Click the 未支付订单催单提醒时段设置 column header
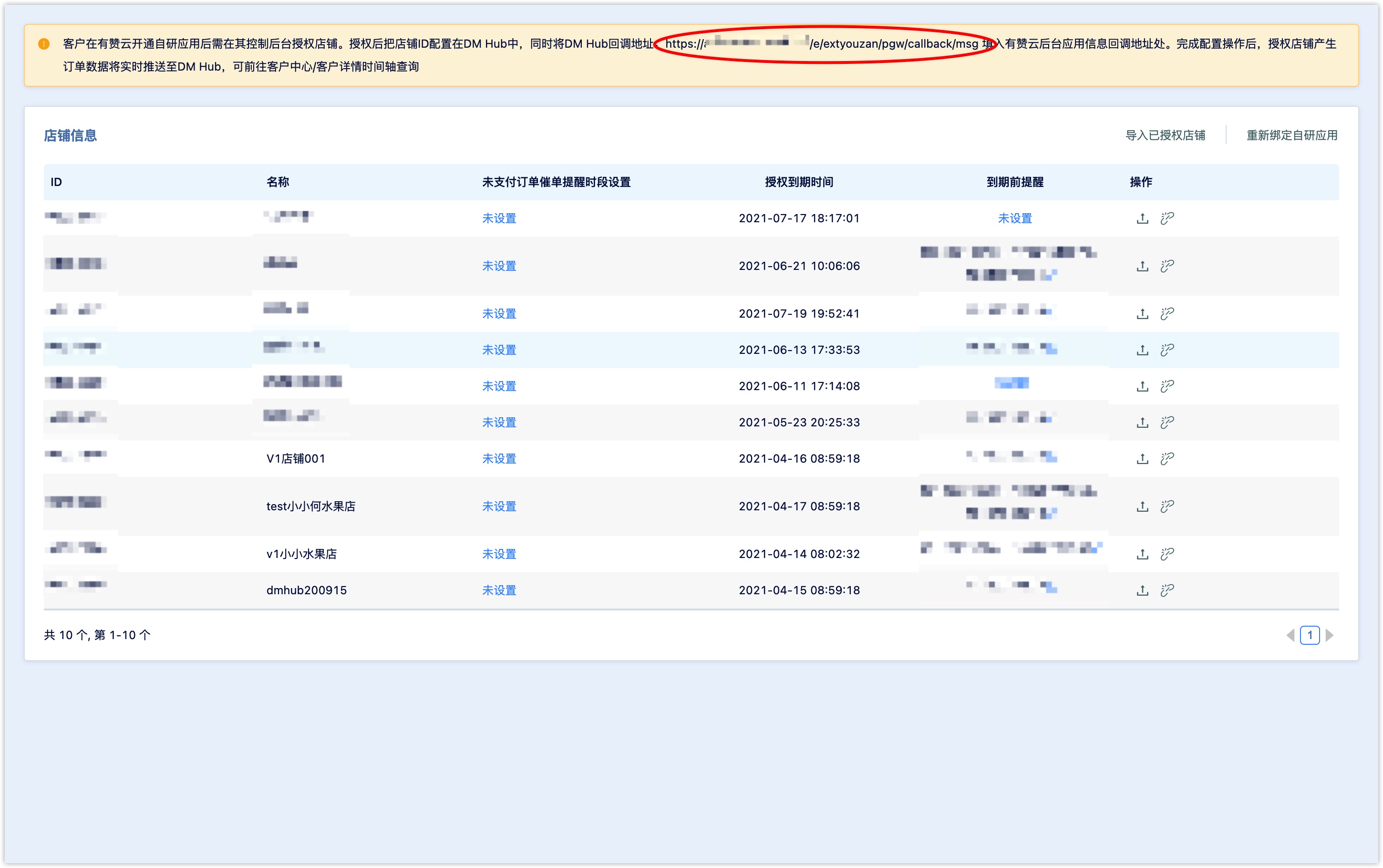Viewport: 1383px width, 868px height. [x=556, y=182]
